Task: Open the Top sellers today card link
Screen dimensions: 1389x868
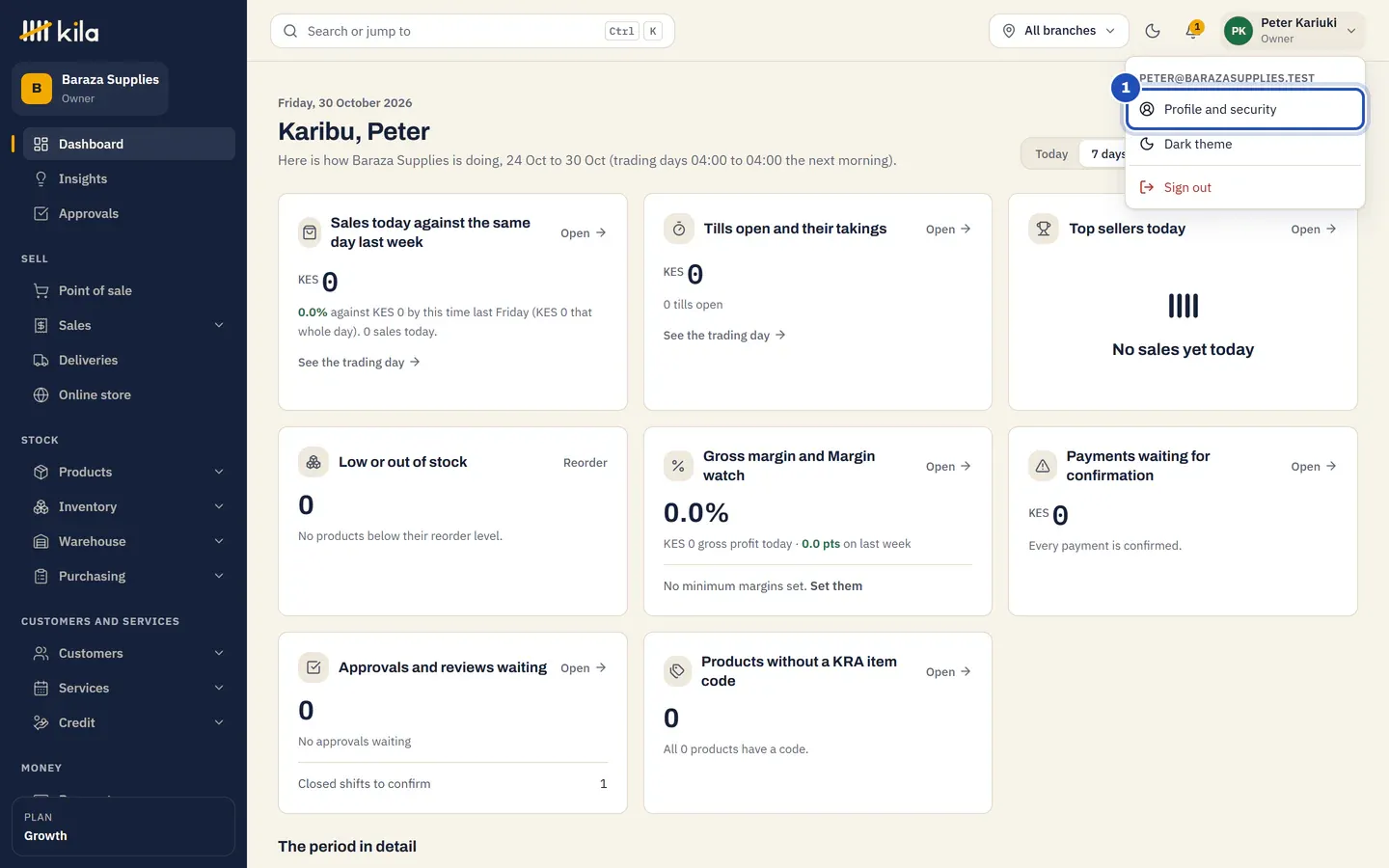Action: (x=1314, y=230)
